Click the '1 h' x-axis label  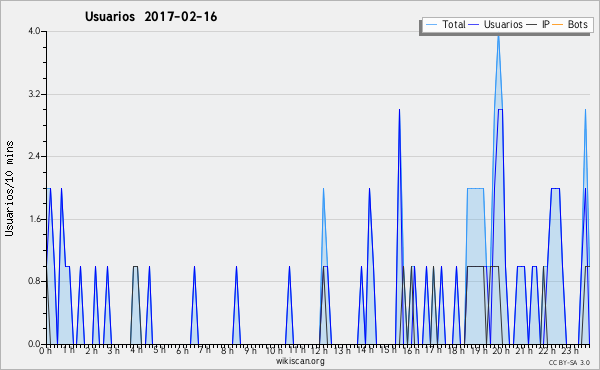pyautogui.click(x=69, y=350)
